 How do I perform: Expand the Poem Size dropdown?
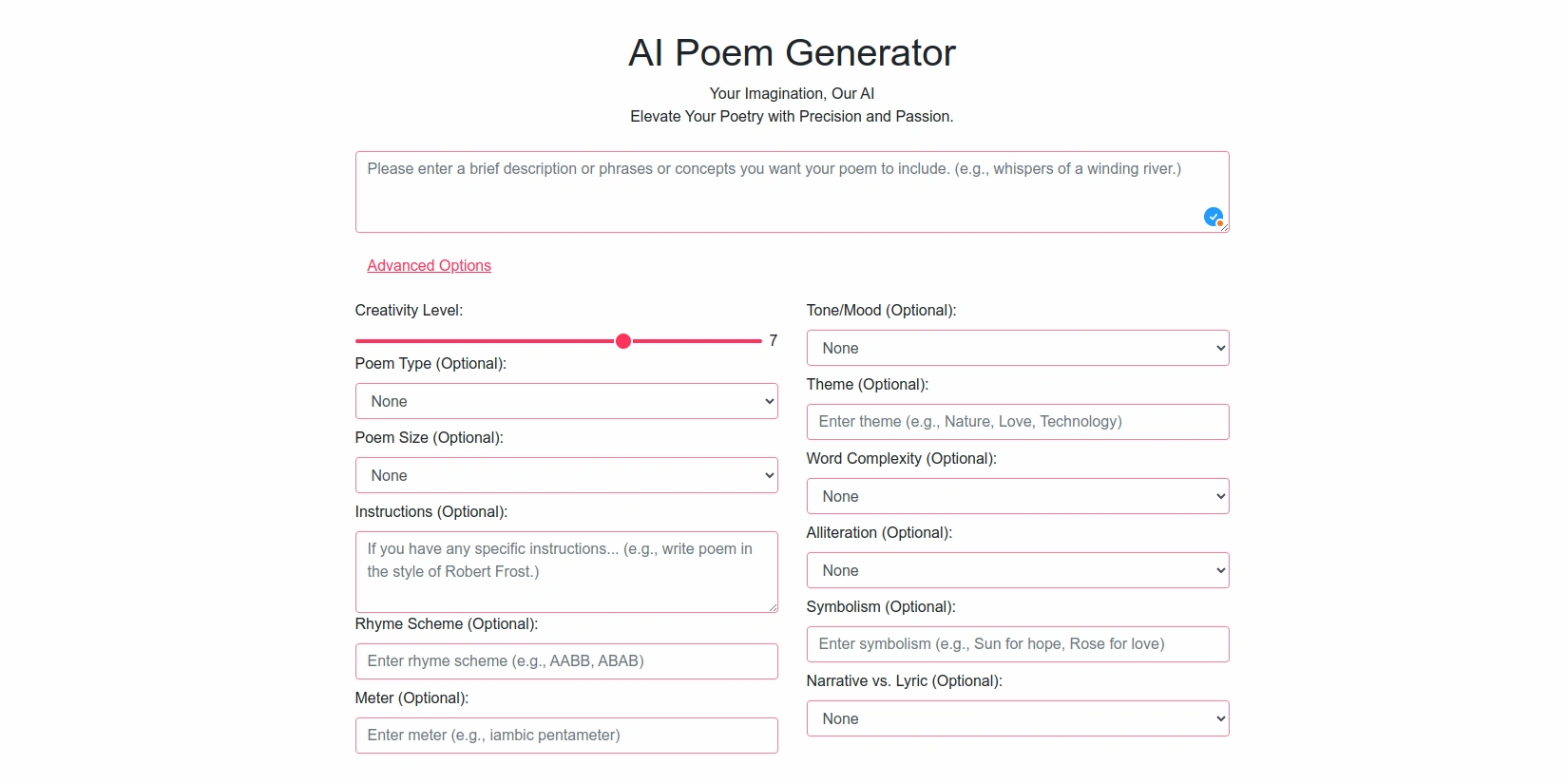[x=566, y=475]
